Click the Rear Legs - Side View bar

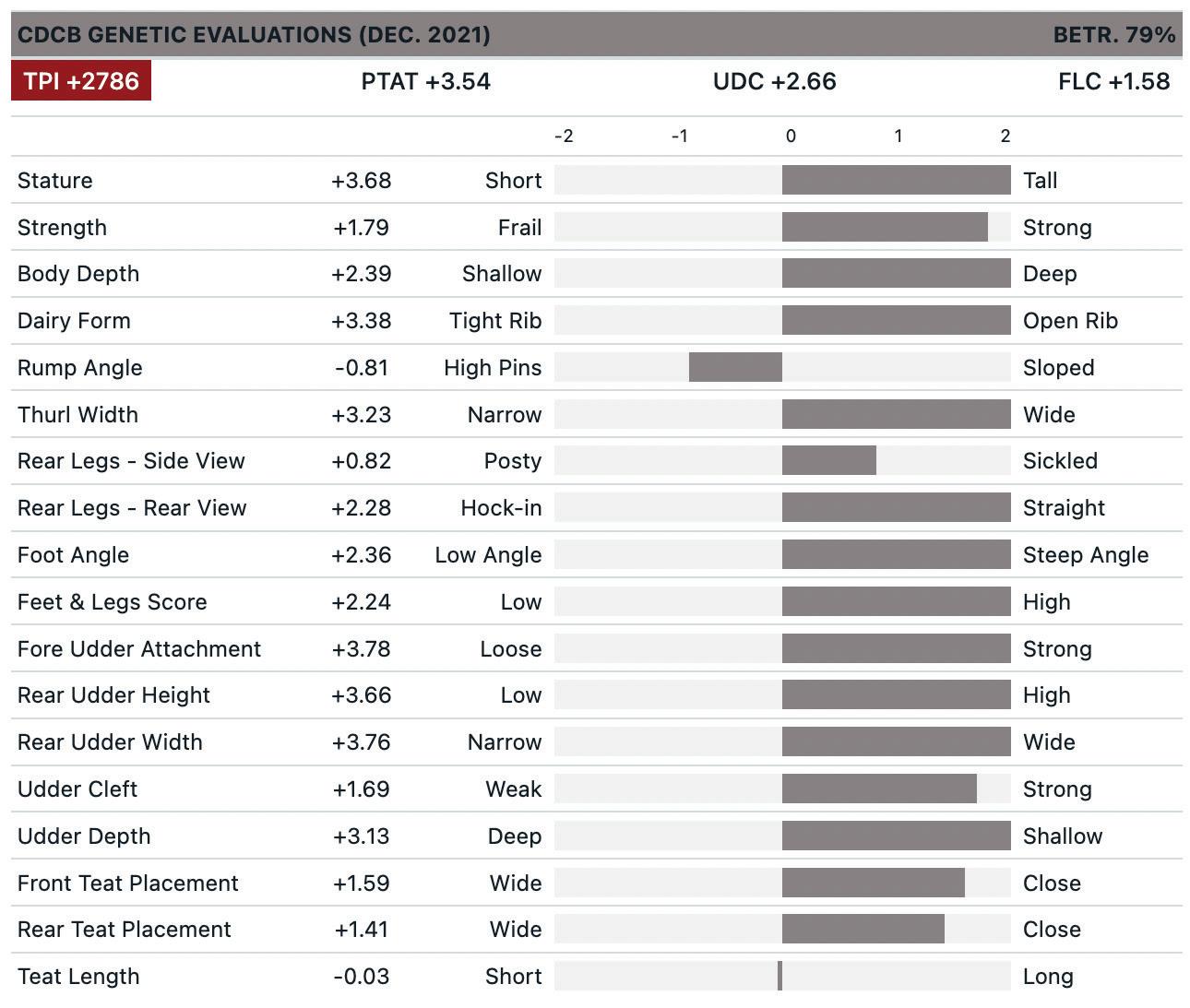pos(828,461)
